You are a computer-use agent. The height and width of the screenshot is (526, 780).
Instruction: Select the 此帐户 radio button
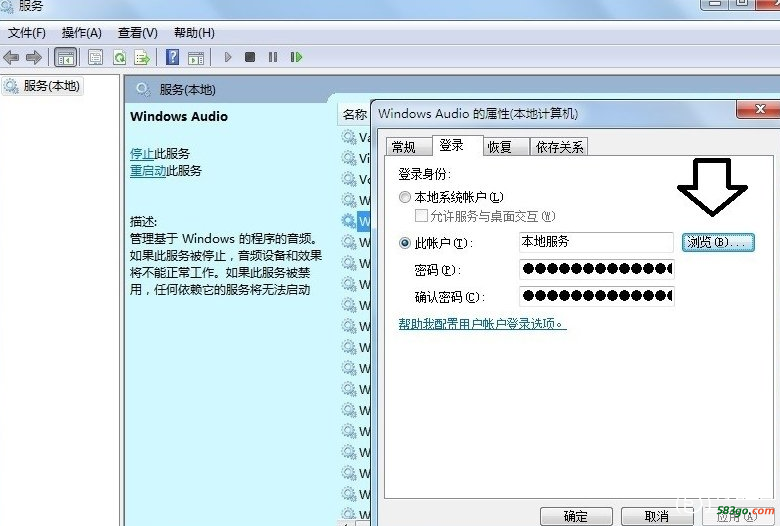tap(405, 243)
